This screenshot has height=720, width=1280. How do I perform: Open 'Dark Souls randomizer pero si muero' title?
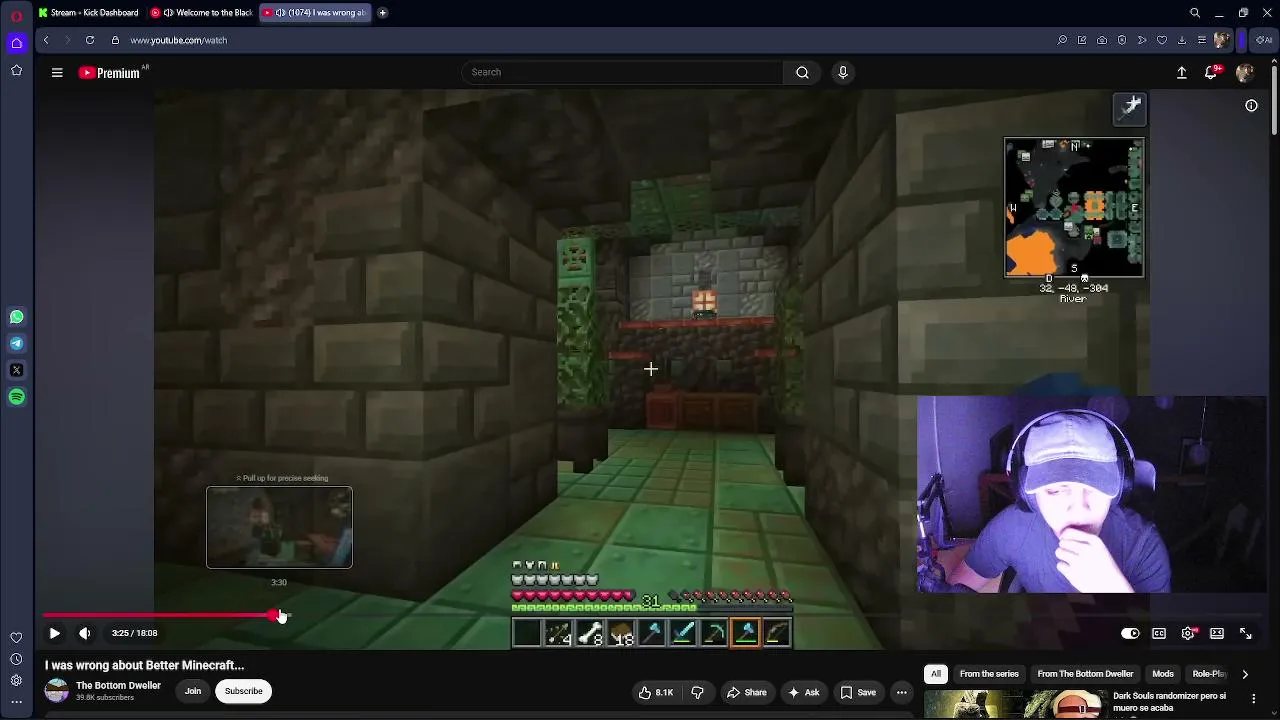tap(1169, 702)
